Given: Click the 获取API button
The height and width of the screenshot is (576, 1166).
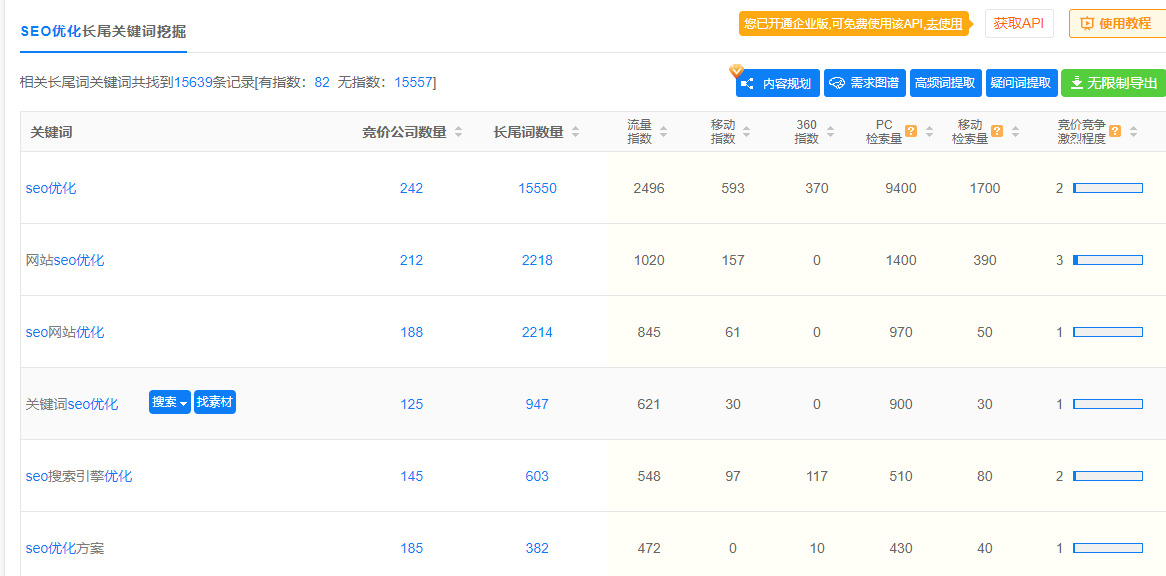Looking at the screenshot, I should coord(1019,24).
